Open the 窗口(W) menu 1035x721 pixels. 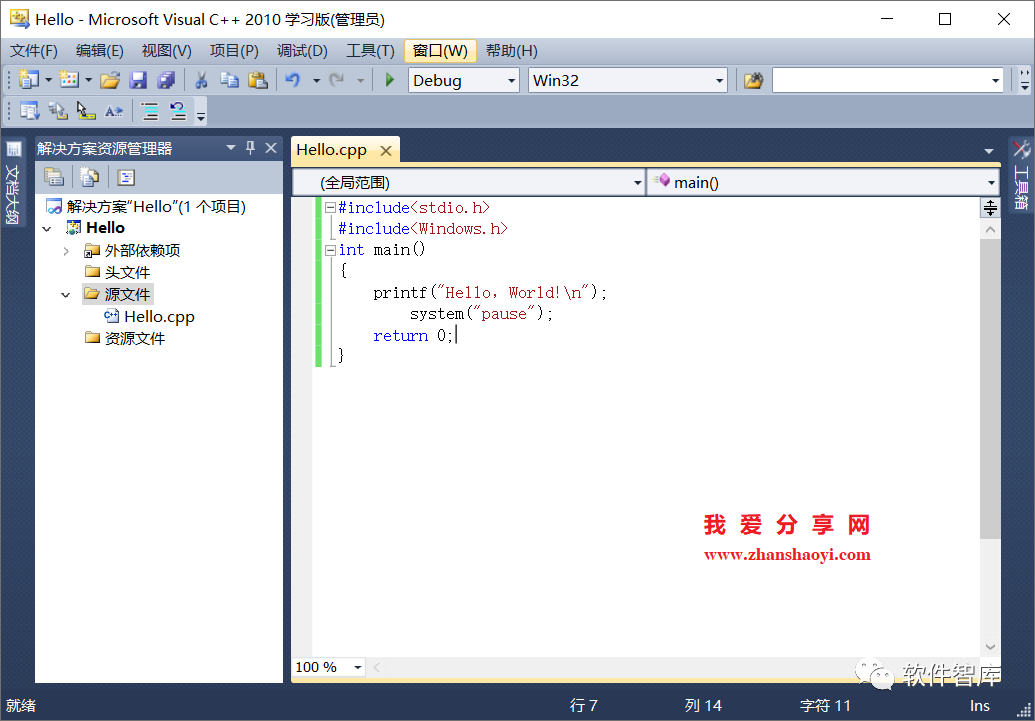click(x=440, y=51)
